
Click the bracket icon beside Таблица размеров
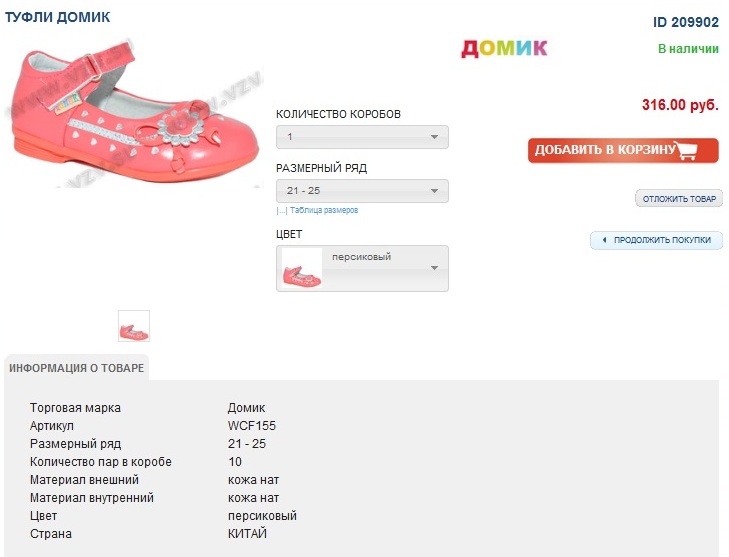click(x=281, y=211)
